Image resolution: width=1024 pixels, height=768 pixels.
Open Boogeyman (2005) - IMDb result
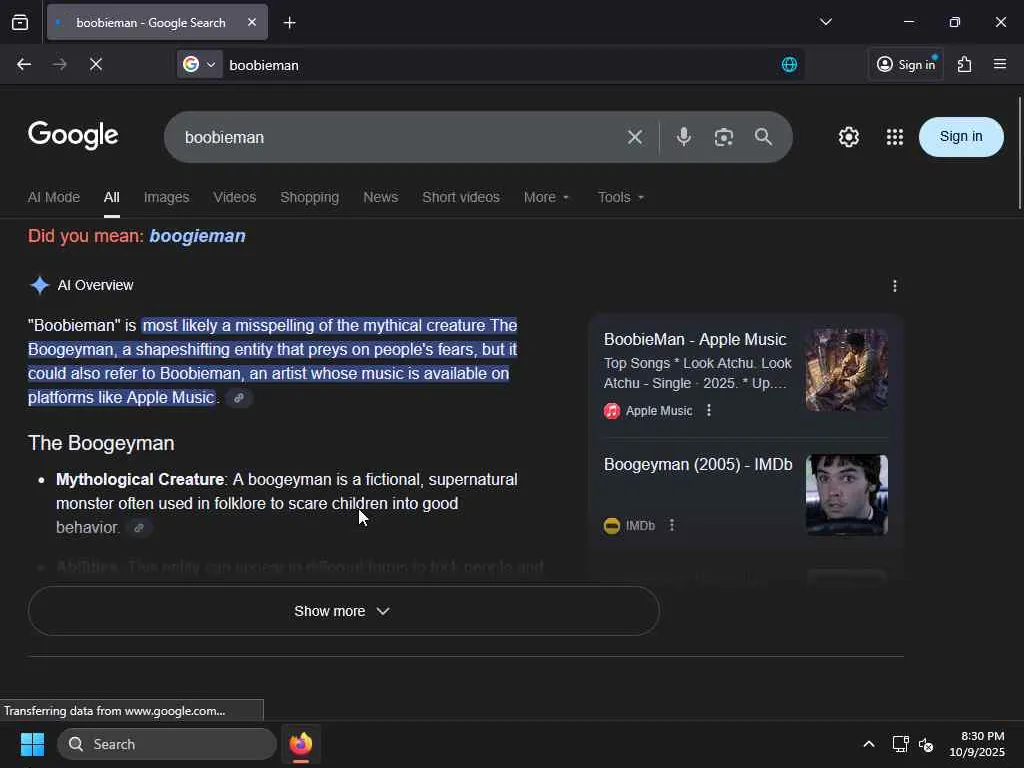click(x=698, y=464)
